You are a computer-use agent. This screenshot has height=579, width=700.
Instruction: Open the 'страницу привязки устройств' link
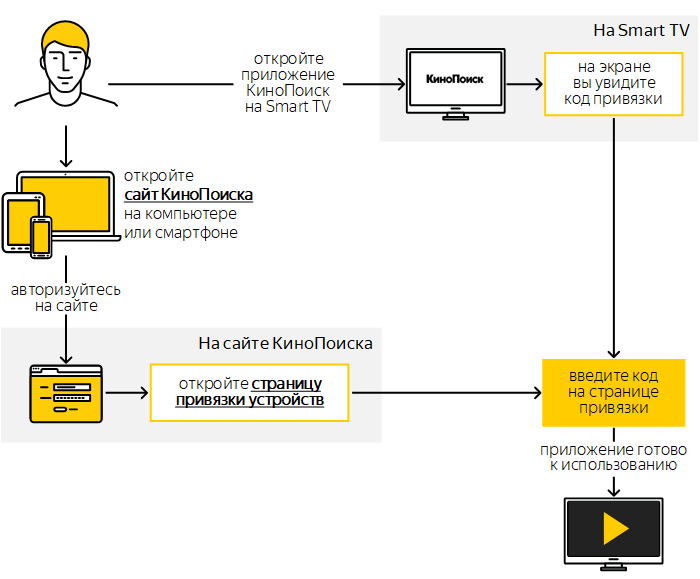tap(250, 392)
